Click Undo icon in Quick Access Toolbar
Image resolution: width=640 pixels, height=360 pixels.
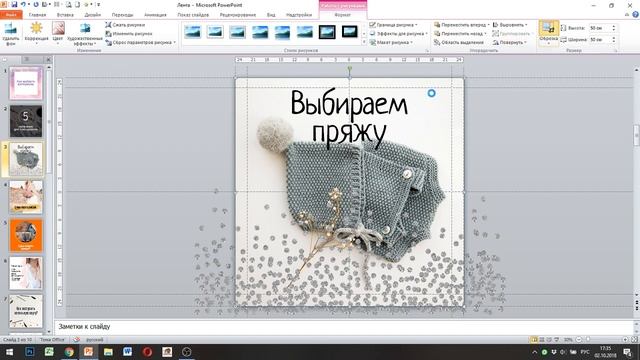point(24,4)
